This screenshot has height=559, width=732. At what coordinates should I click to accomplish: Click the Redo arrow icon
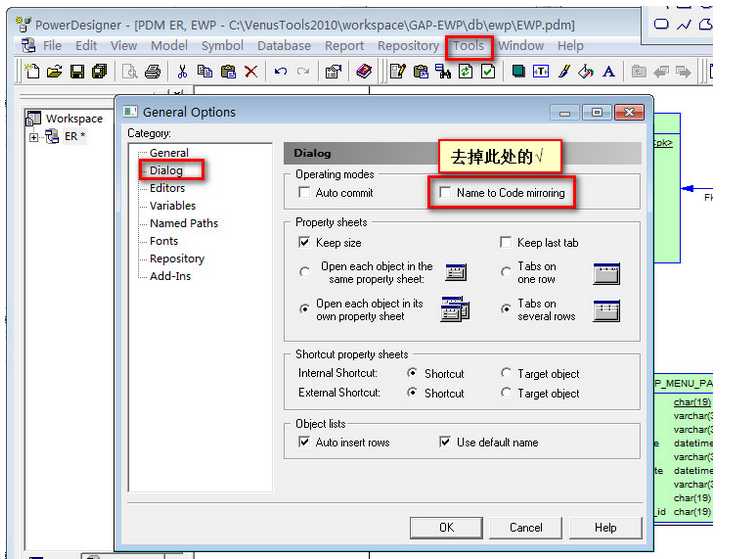pyautogui.click(x=303, y=71)
